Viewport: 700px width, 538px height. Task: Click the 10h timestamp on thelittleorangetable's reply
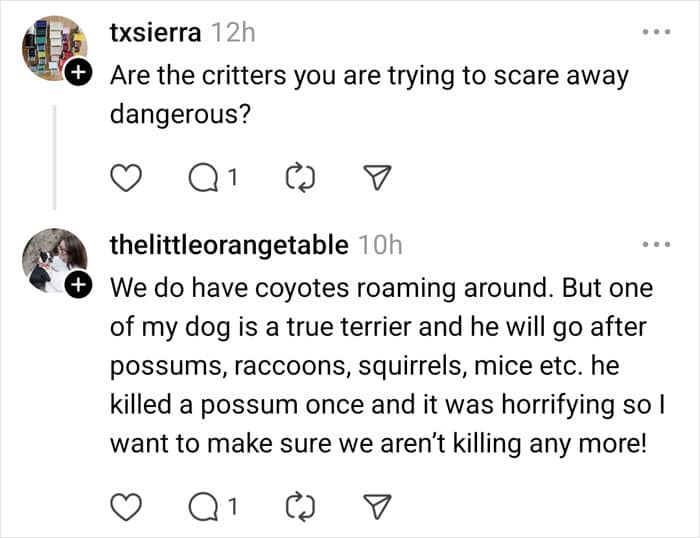pyautogui.click(x=380, y=244)
